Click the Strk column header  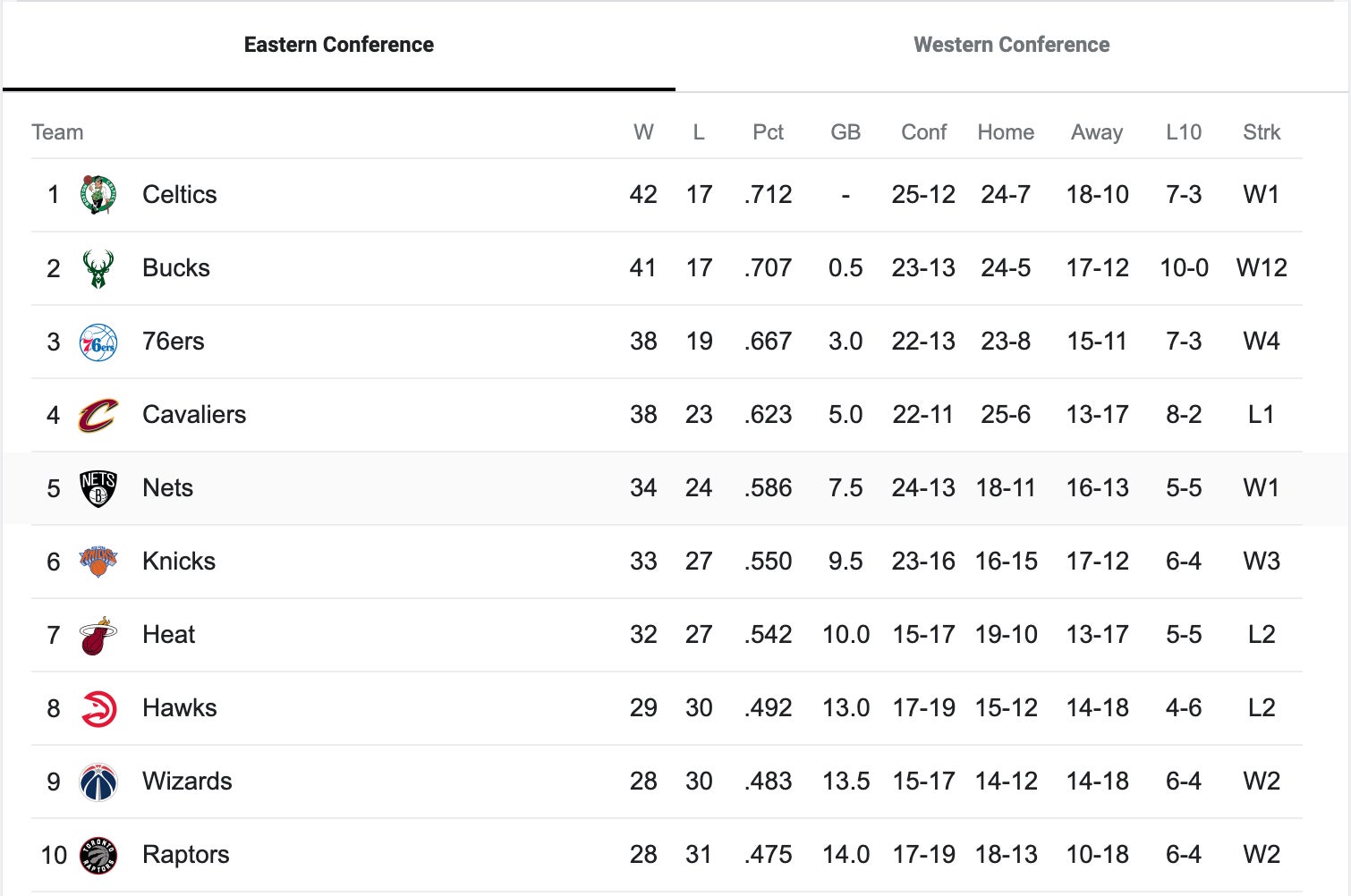click(1261, 132)
